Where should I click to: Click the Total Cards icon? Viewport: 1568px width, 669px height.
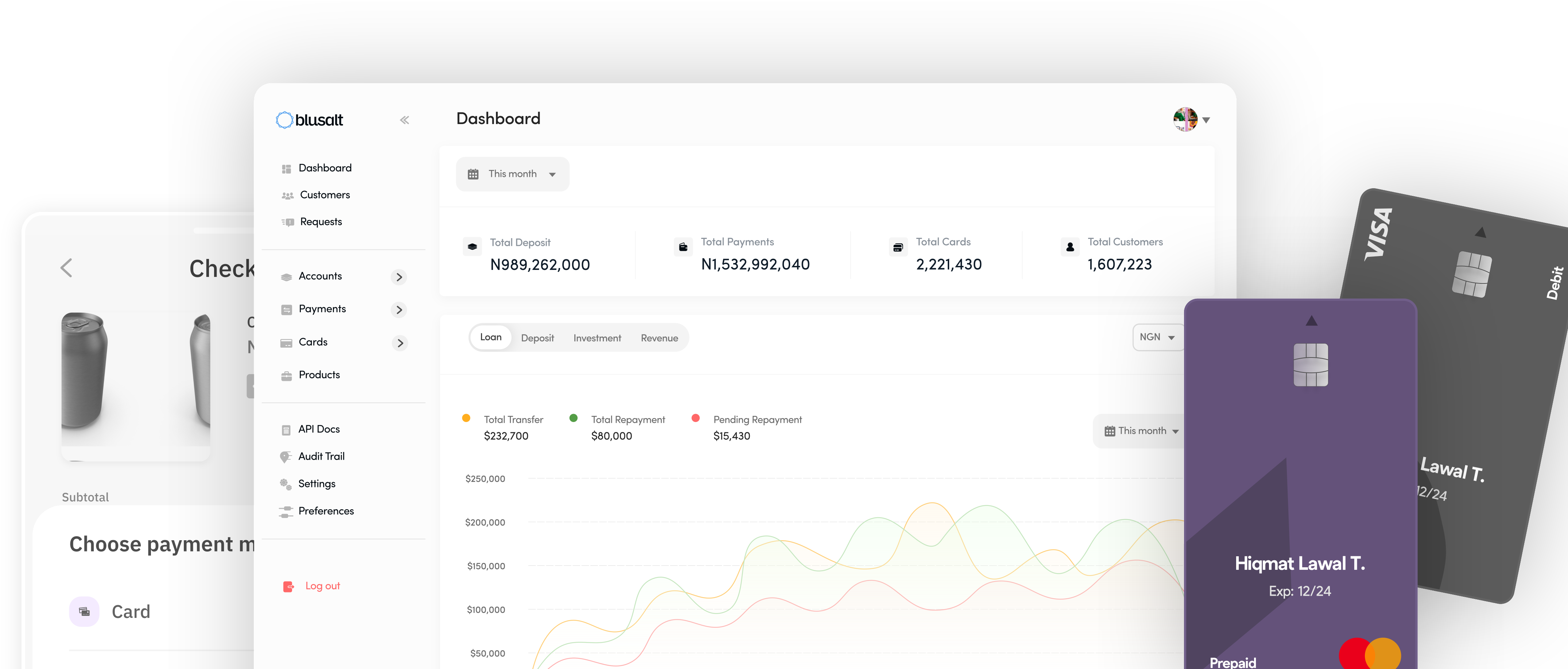[x=898, y=247]
